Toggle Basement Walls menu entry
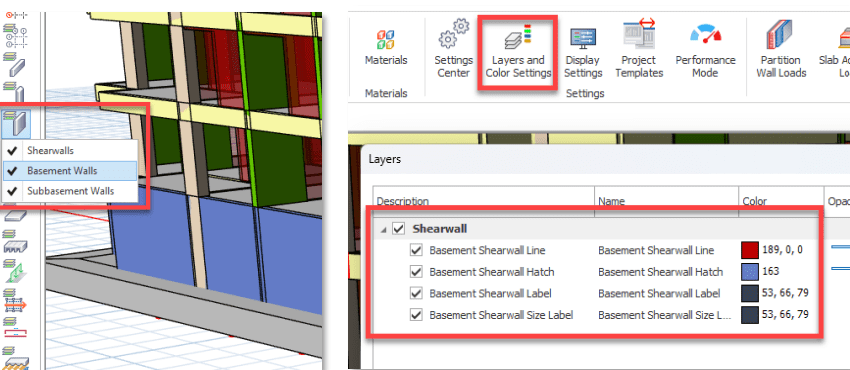 click(69, 171)
